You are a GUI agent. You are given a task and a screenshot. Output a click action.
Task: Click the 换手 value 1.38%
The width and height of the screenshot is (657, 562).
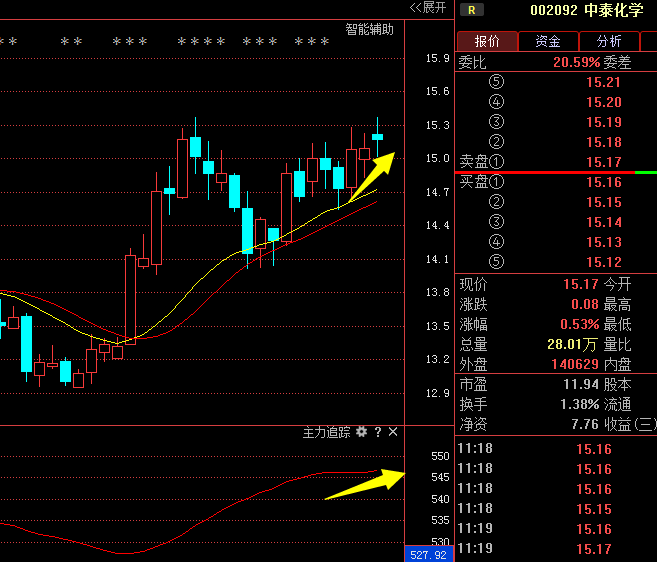tap(579, 404)
